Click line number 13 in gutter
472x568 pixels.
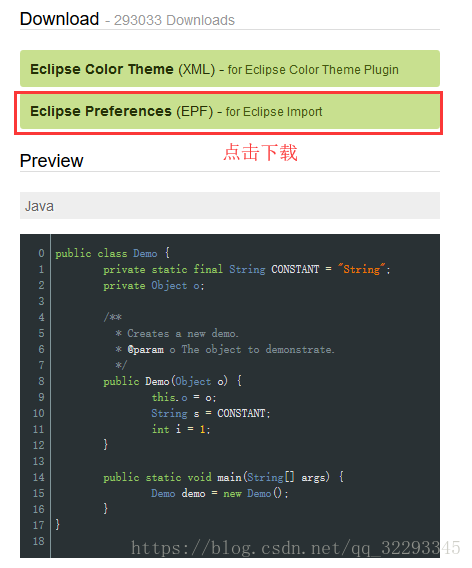(38, 461)
